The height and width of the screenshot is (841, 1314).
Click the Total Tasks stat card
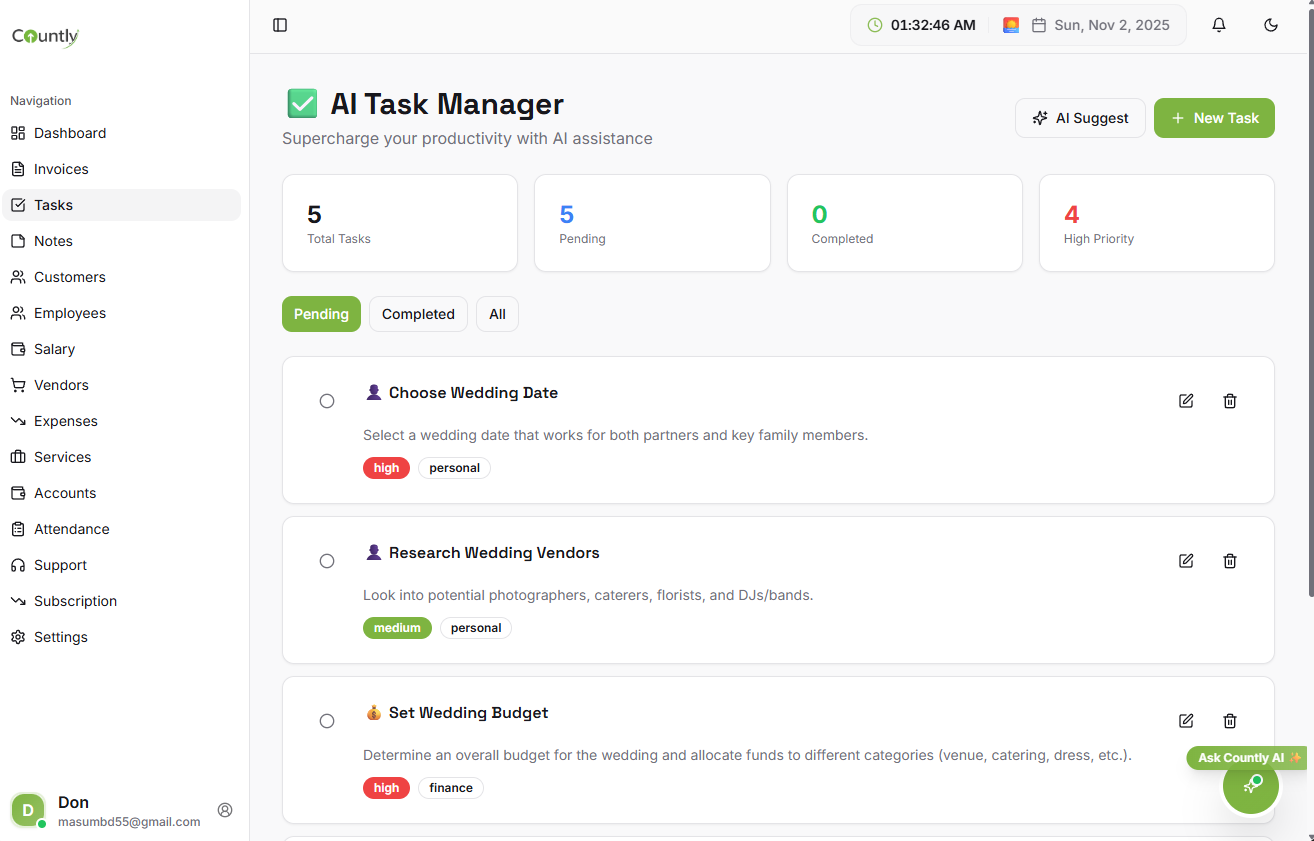pos(400,223)
